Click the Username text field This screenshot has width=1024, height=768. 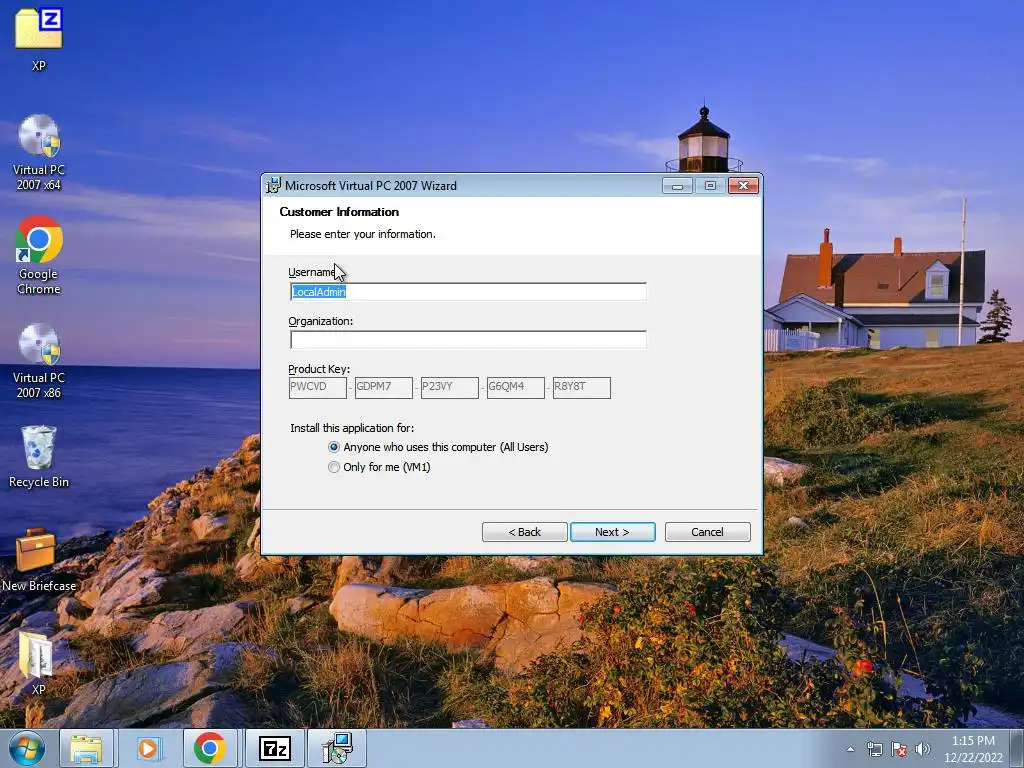(x=468, y=292)
